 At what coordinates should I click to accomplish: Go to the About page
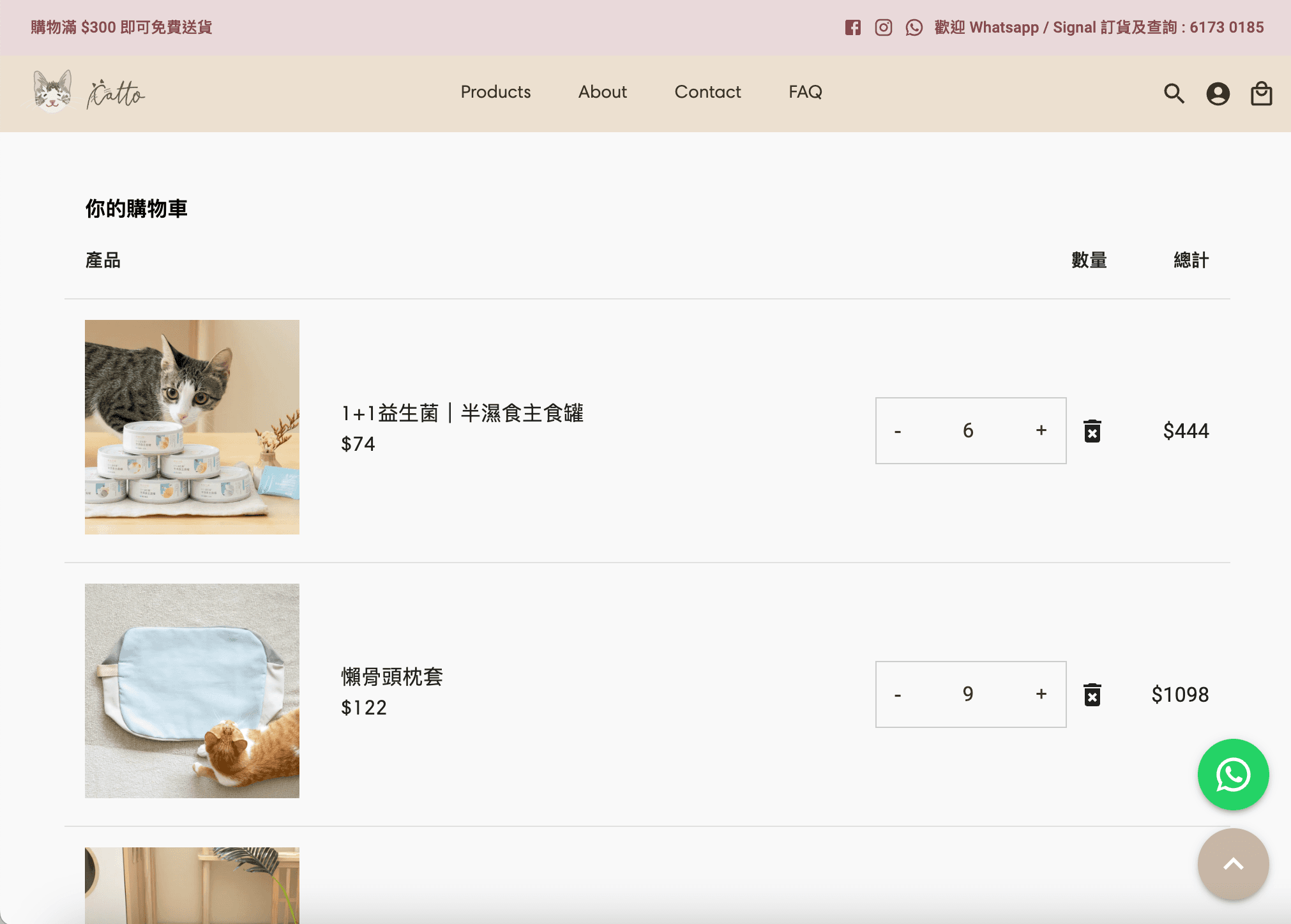pyautogui.click(x=602, y=92)
